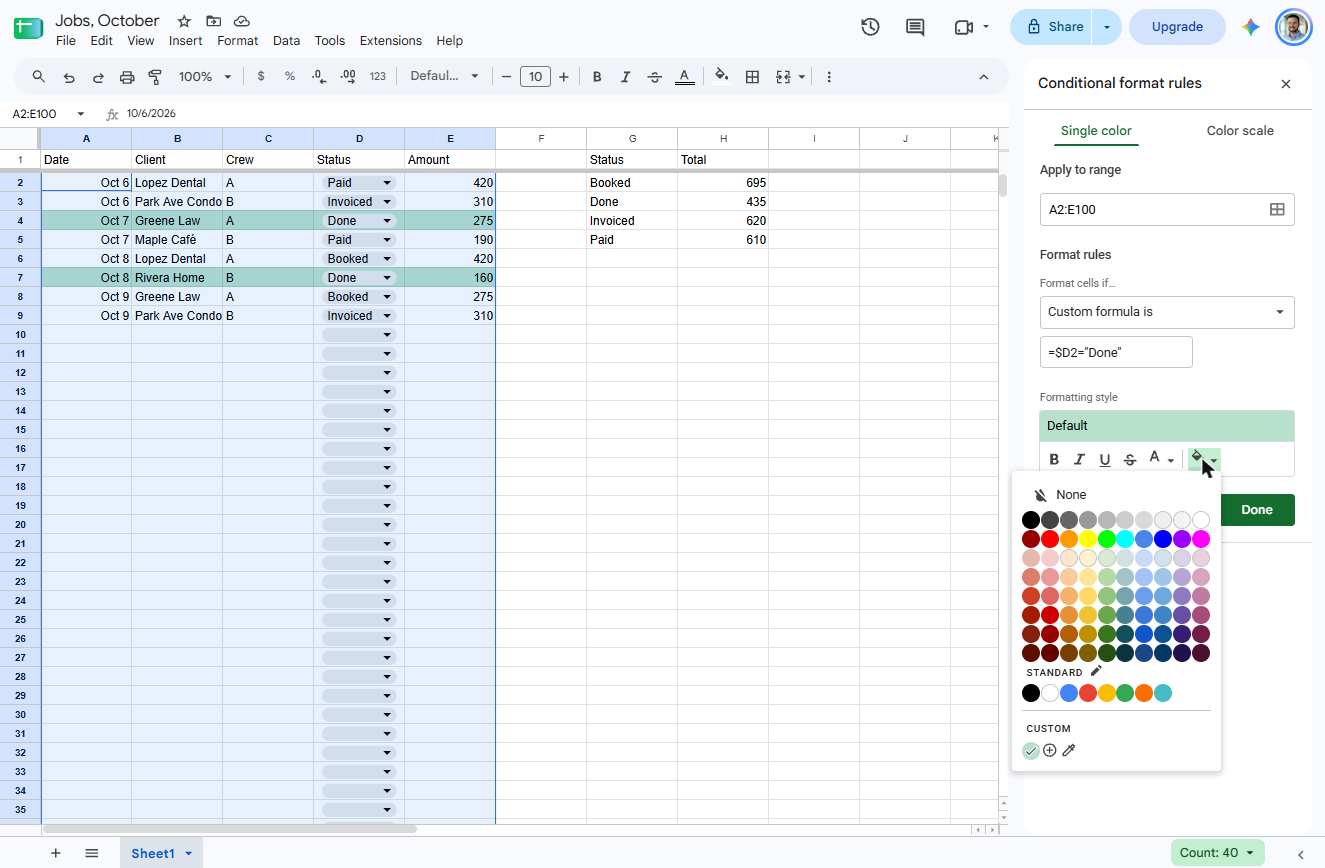Toggle bold in Formatting style panel
Image resolution: width=1325 pixels, height=868 pixels.
[1054, 460]
